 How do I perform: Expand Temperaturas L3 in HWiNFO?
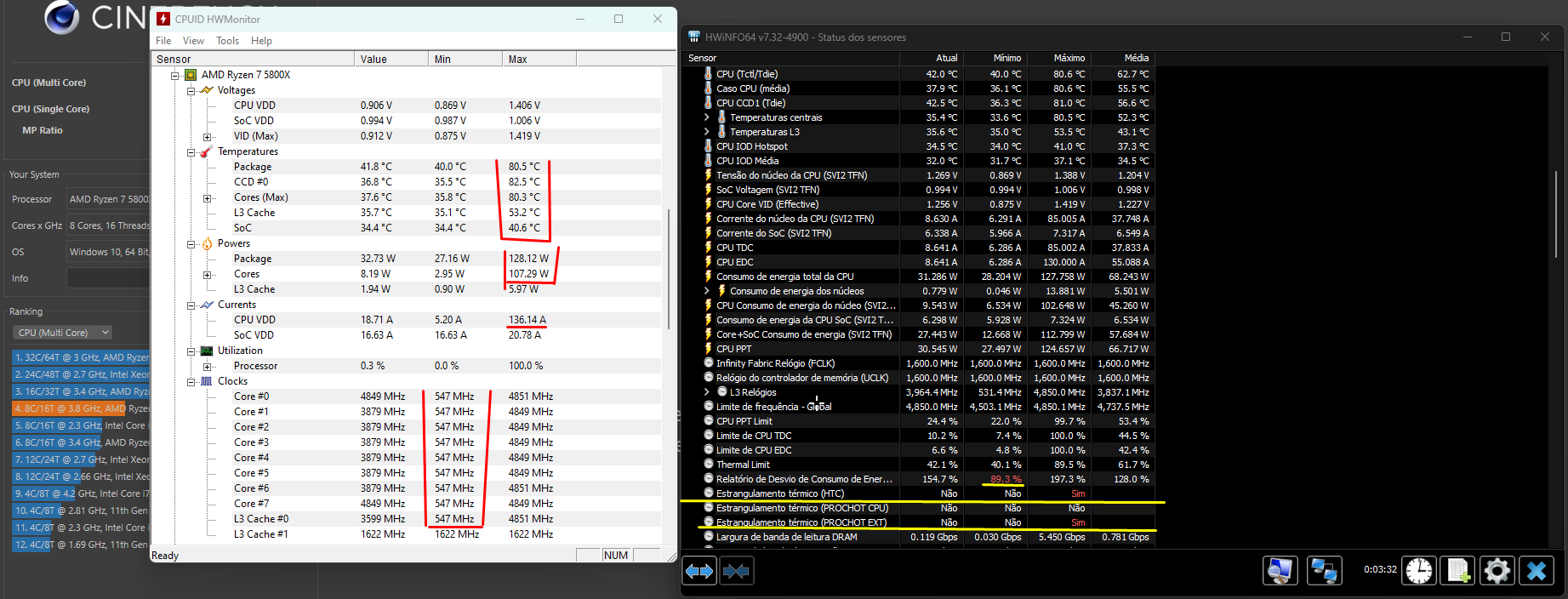[706, 132]
